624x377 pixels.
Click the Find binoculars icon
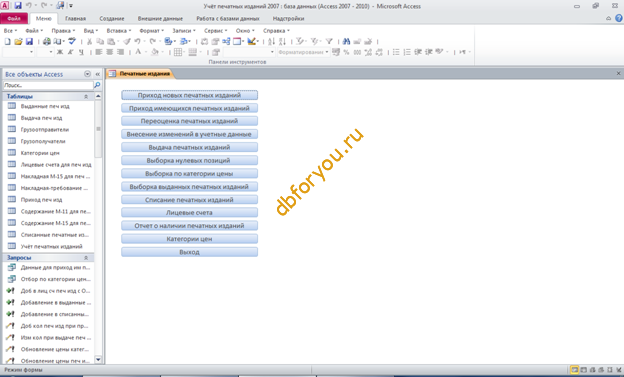pos(346,41)
